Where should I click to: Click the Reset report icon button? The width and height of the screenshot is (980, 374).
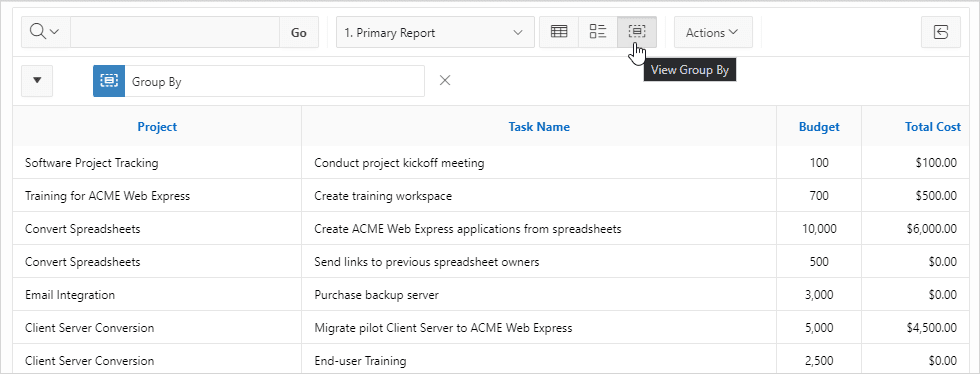tap(941, 33)
